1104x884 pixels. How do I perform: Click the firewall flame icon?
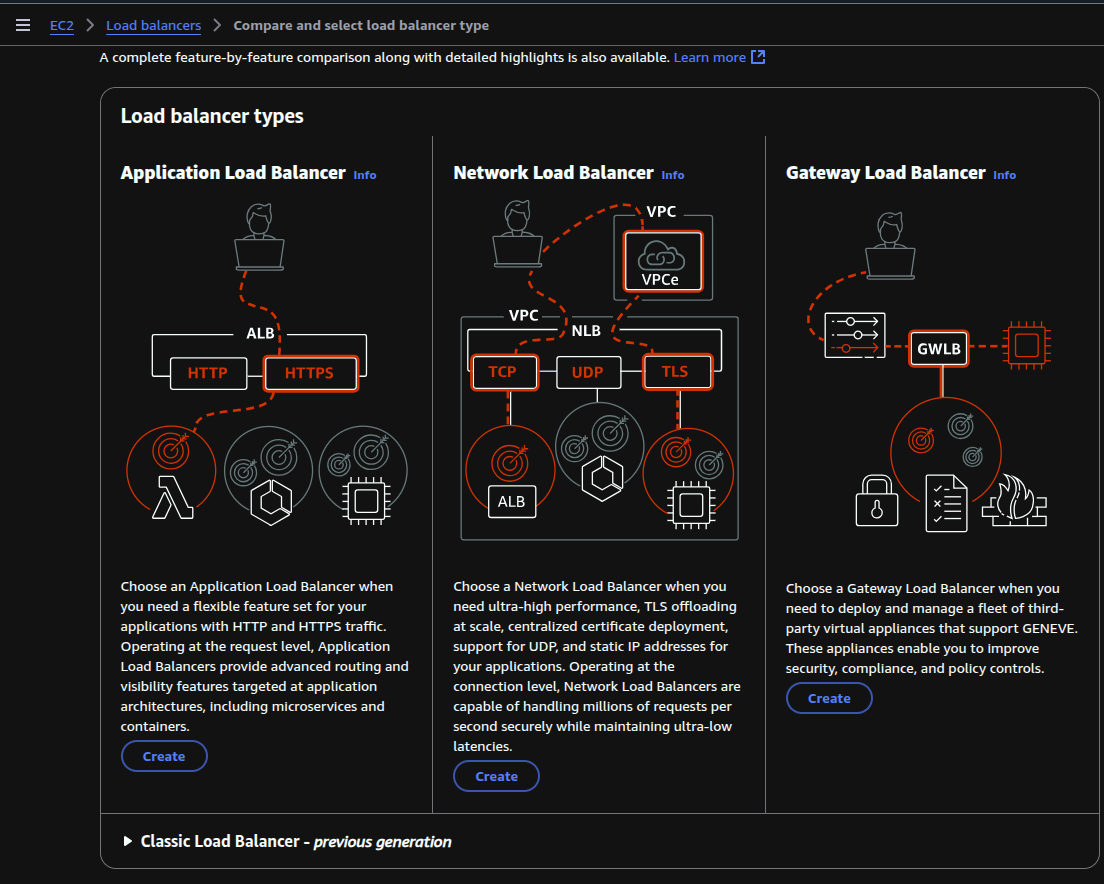pyautogui.click(x=1015, y=500)
